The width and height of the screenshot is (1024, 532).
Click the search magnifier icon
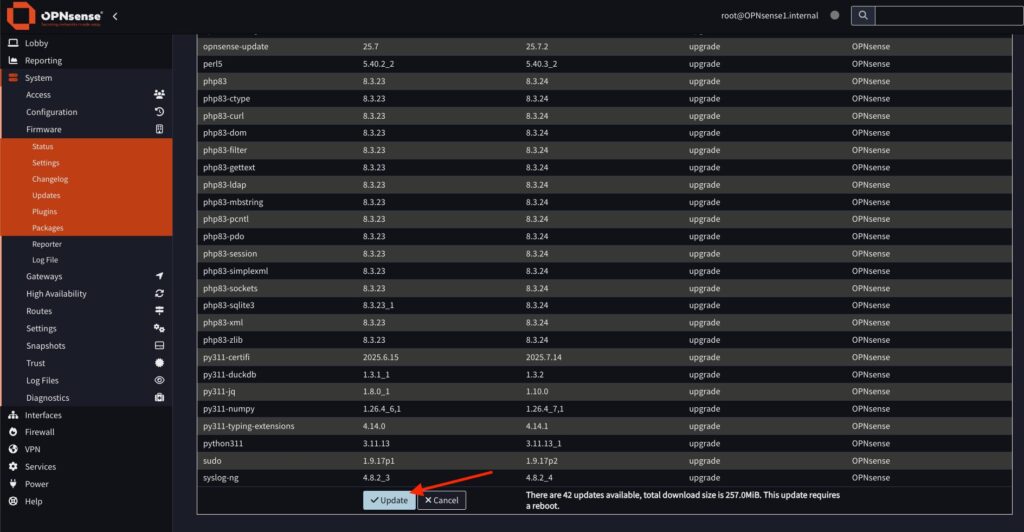(862, 16)
